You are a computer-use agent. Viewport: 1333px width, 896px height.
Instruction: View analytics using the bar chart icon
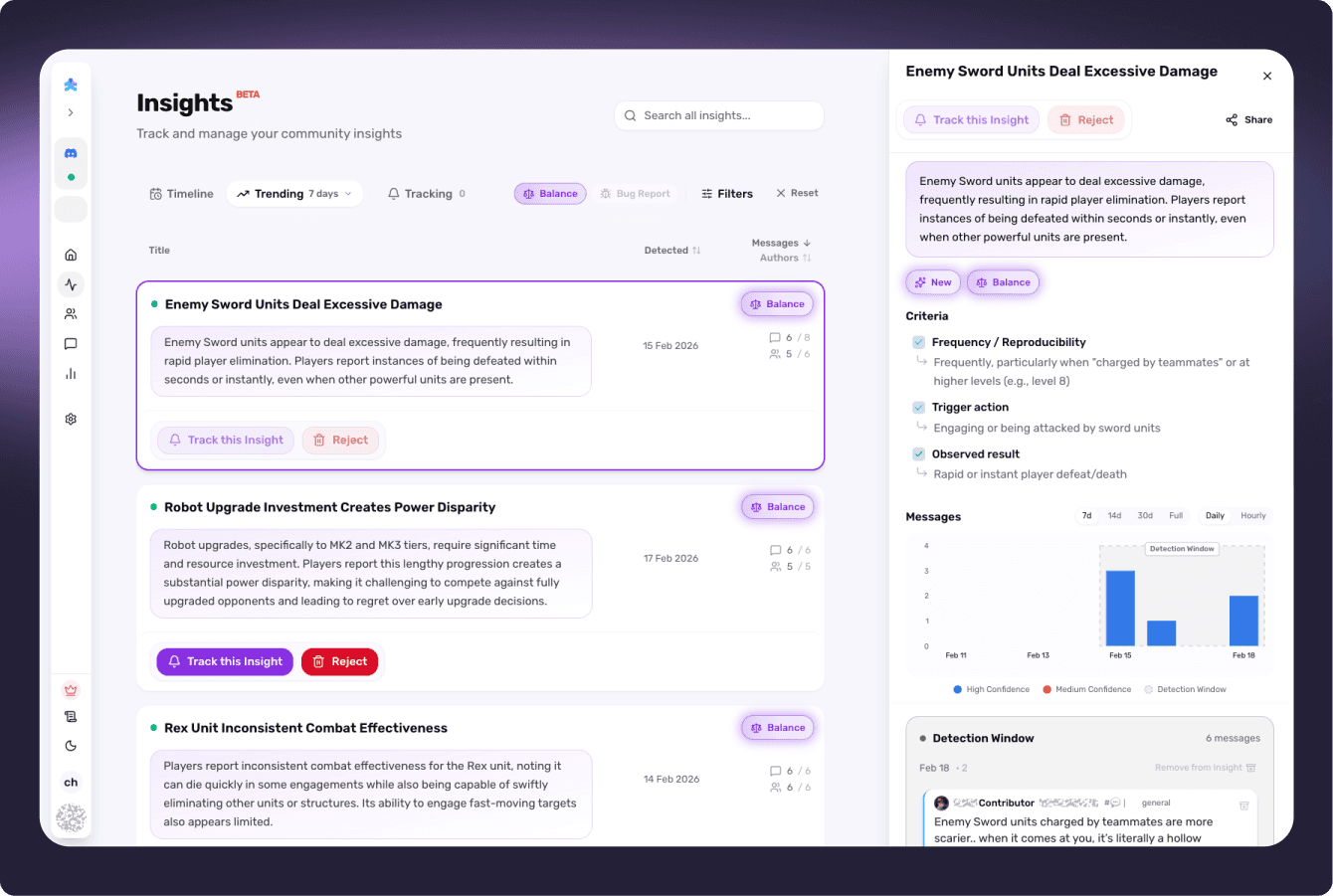coord(71,373)
